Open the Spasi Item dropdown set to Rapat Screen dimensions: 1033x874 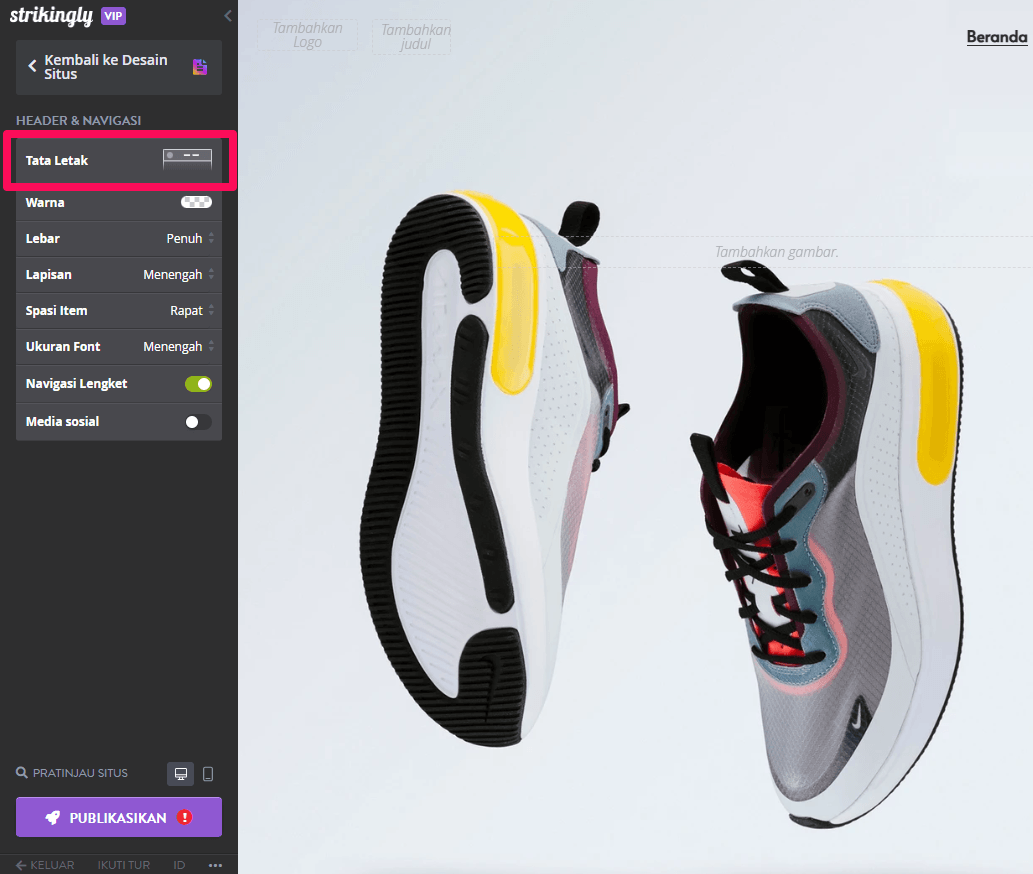(192, 311)
